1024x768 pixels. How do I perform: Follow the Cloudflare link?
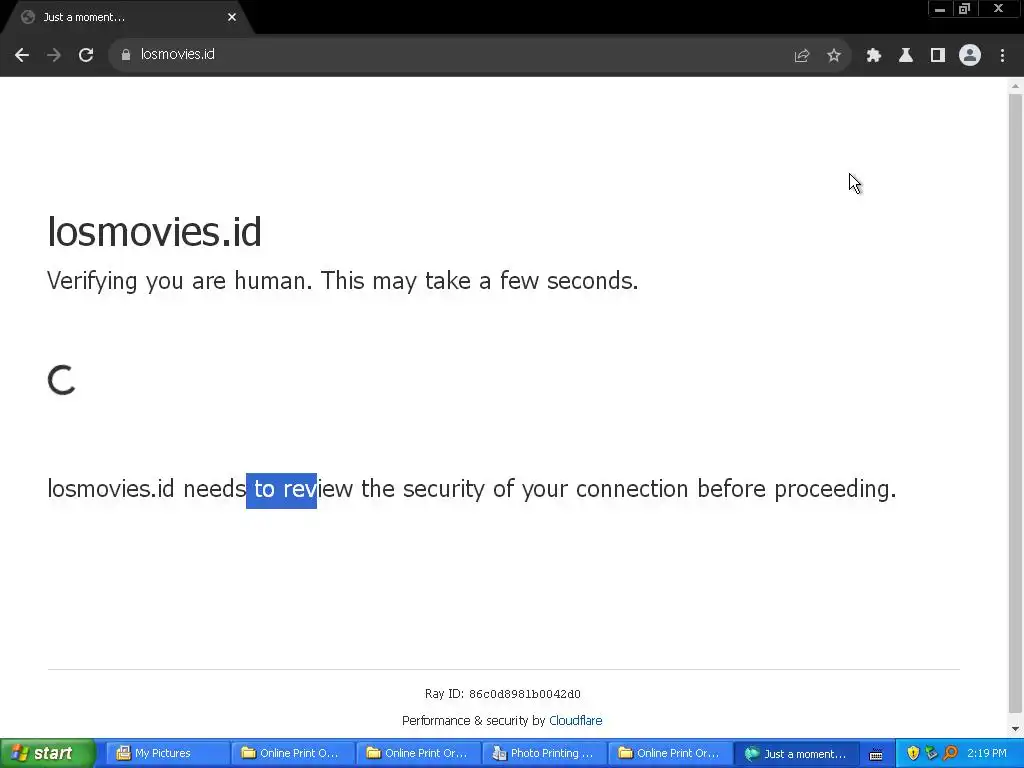coord(575,720)
